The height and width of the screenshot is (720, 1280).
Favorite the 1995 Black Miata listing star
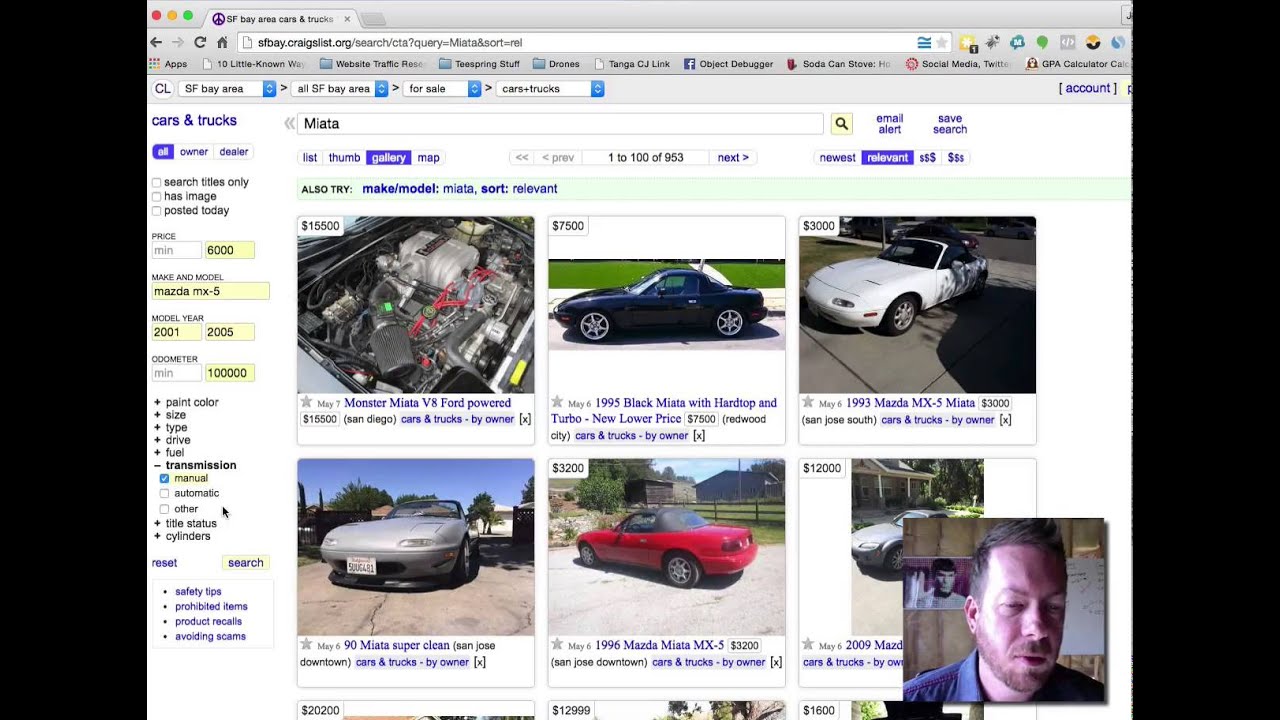click(x=557, y=402)
